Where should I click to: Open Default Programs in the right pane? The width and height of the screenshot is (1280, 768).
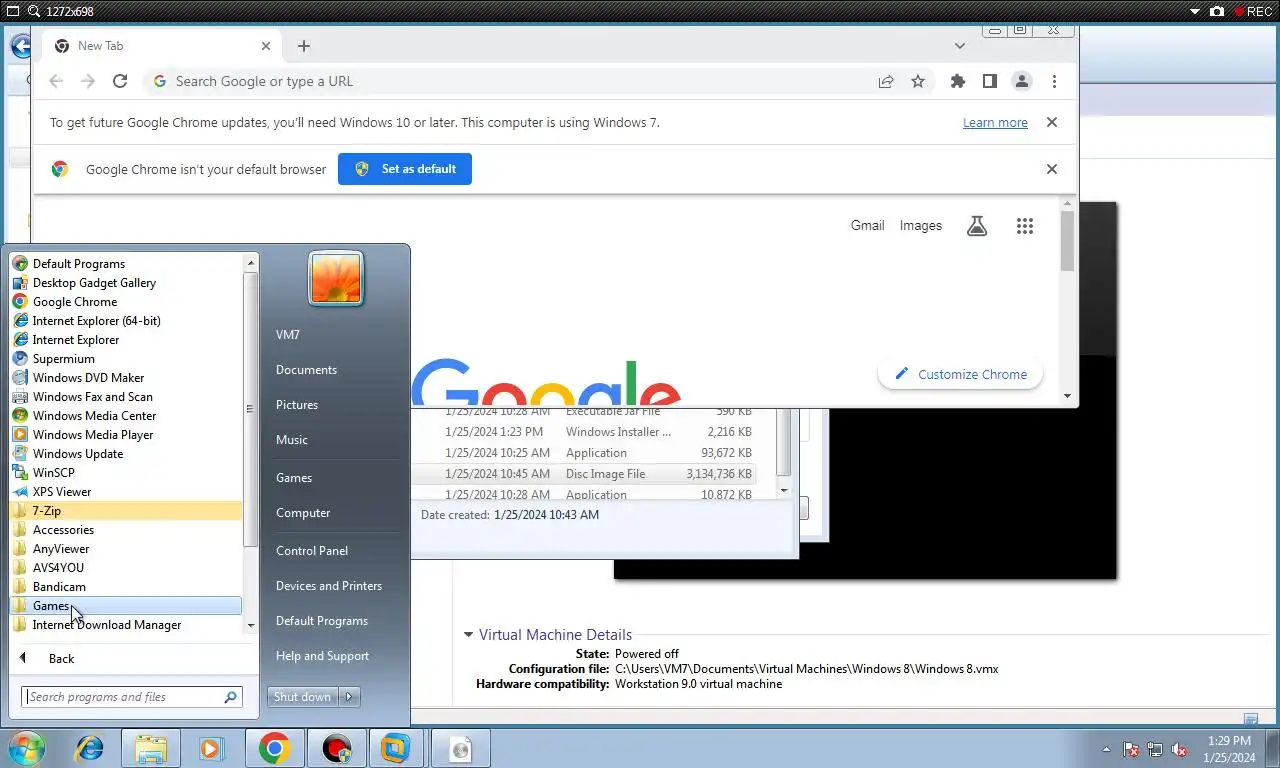click(322, 621)
